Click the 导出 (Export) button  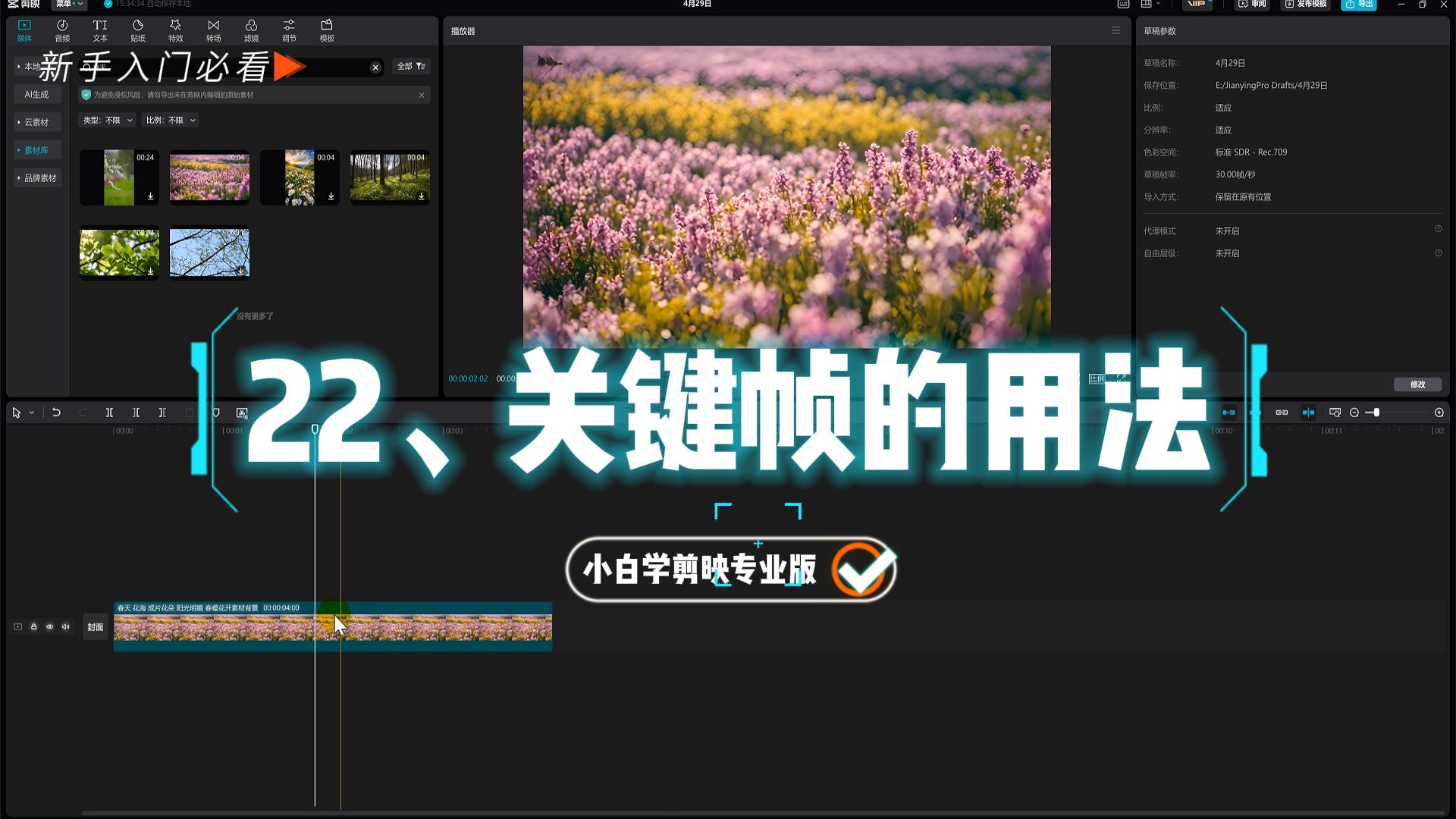[x=1358, y=5]
